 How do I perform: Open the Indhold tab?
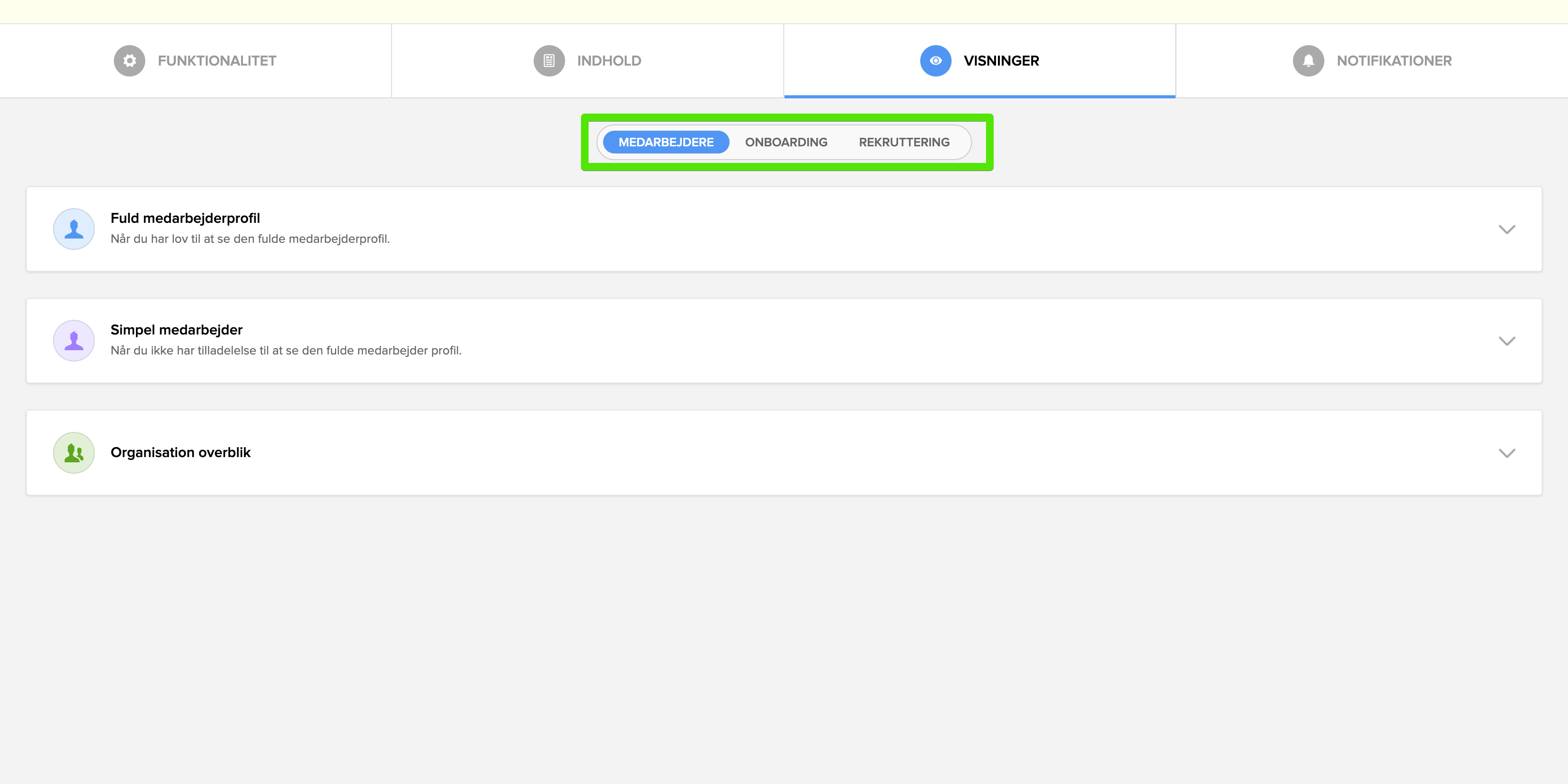click(x=609, y=61)
